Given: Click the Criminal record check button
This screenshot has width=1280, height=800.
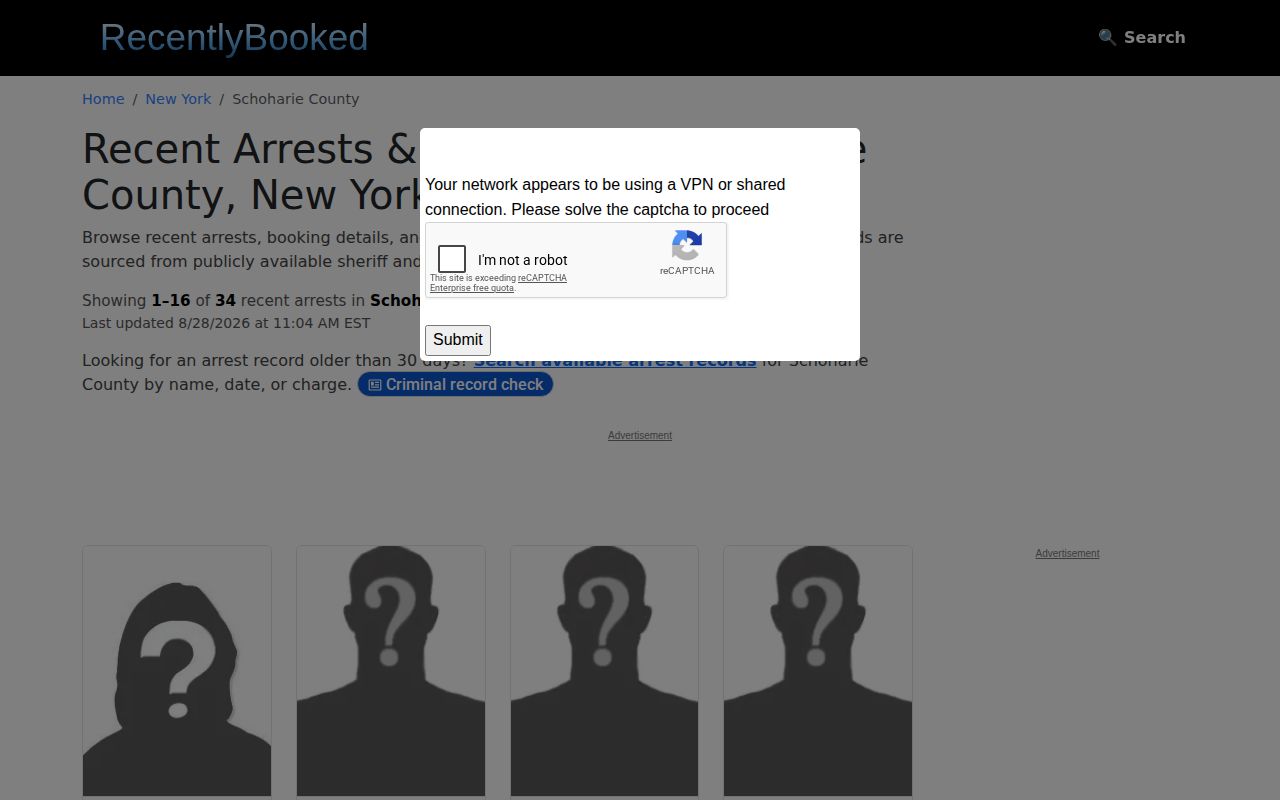Looking at the screenshot, I should pos(455,385).
